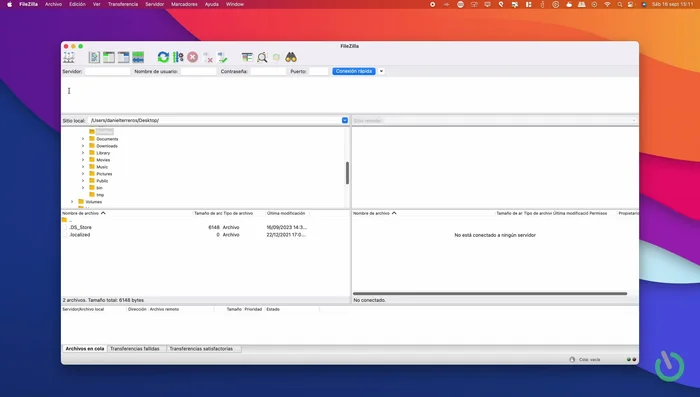Viewport: 700px width, 397px height.
Task: Toggle synchronized browsing icon
Action: click(x=276, y=57)
